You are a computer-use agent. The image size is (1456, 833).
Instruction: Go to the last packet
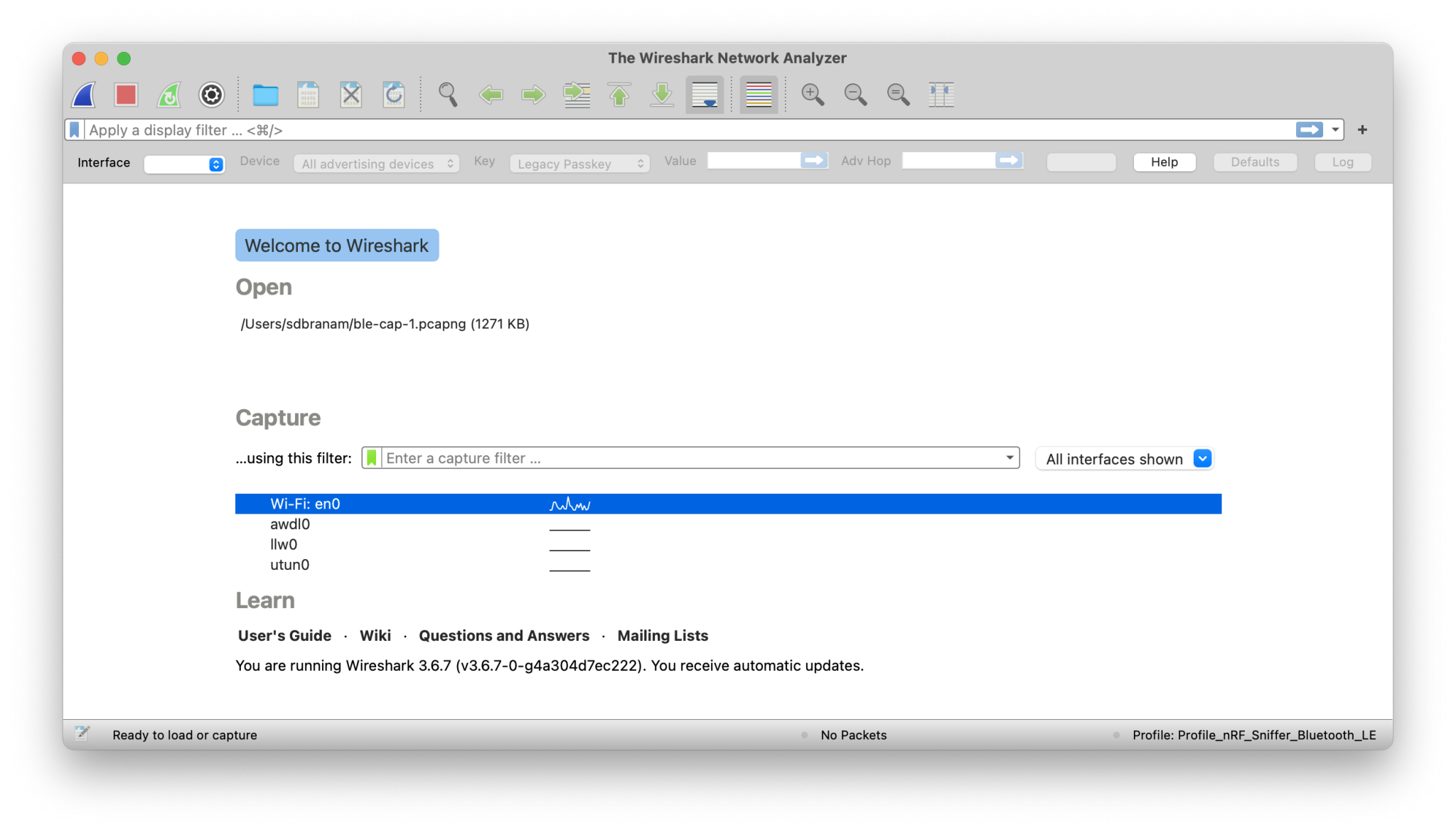pos(662,95)
